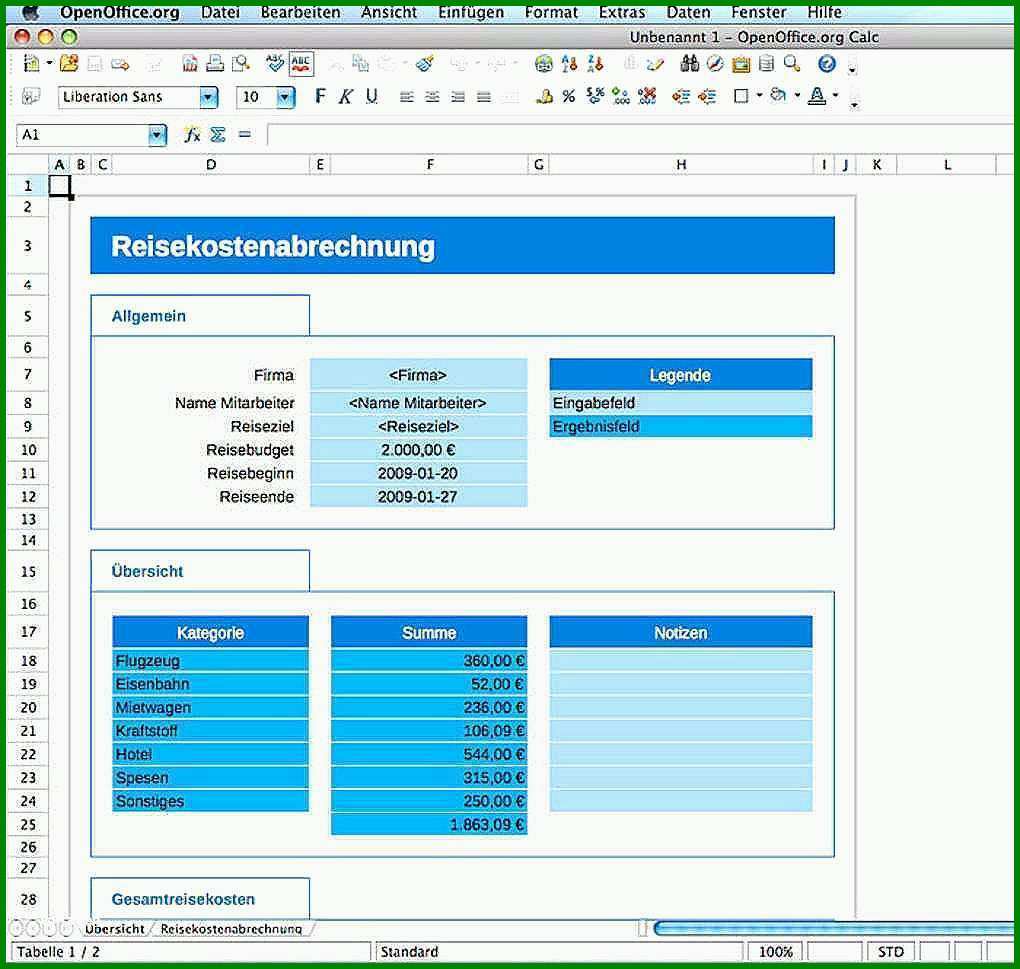Align text left icon
This screenshot has width=1020, height=969.
pyautogui.click(x=407, y=98)
